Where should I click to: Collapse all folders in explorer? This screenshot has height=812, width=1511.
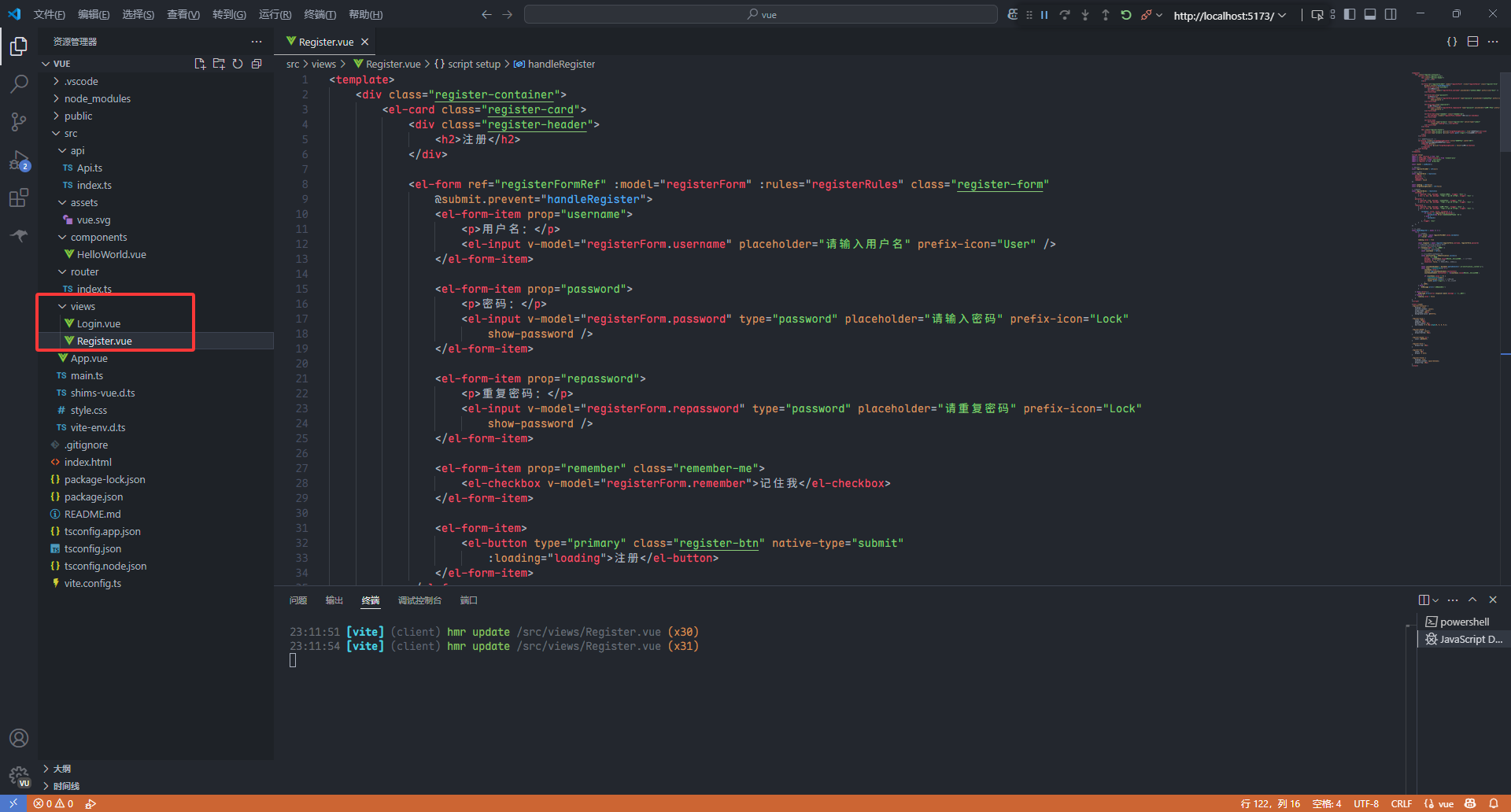coord(257,64)
